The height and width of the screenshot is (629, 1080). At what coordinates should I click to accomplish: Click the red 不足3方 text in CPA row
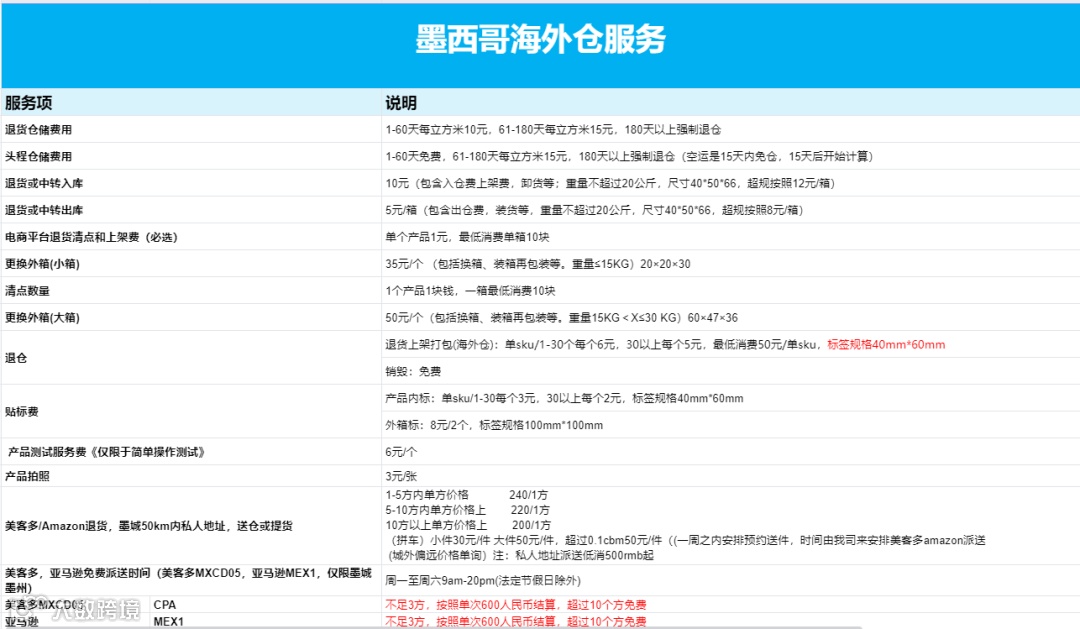(516, 604)
